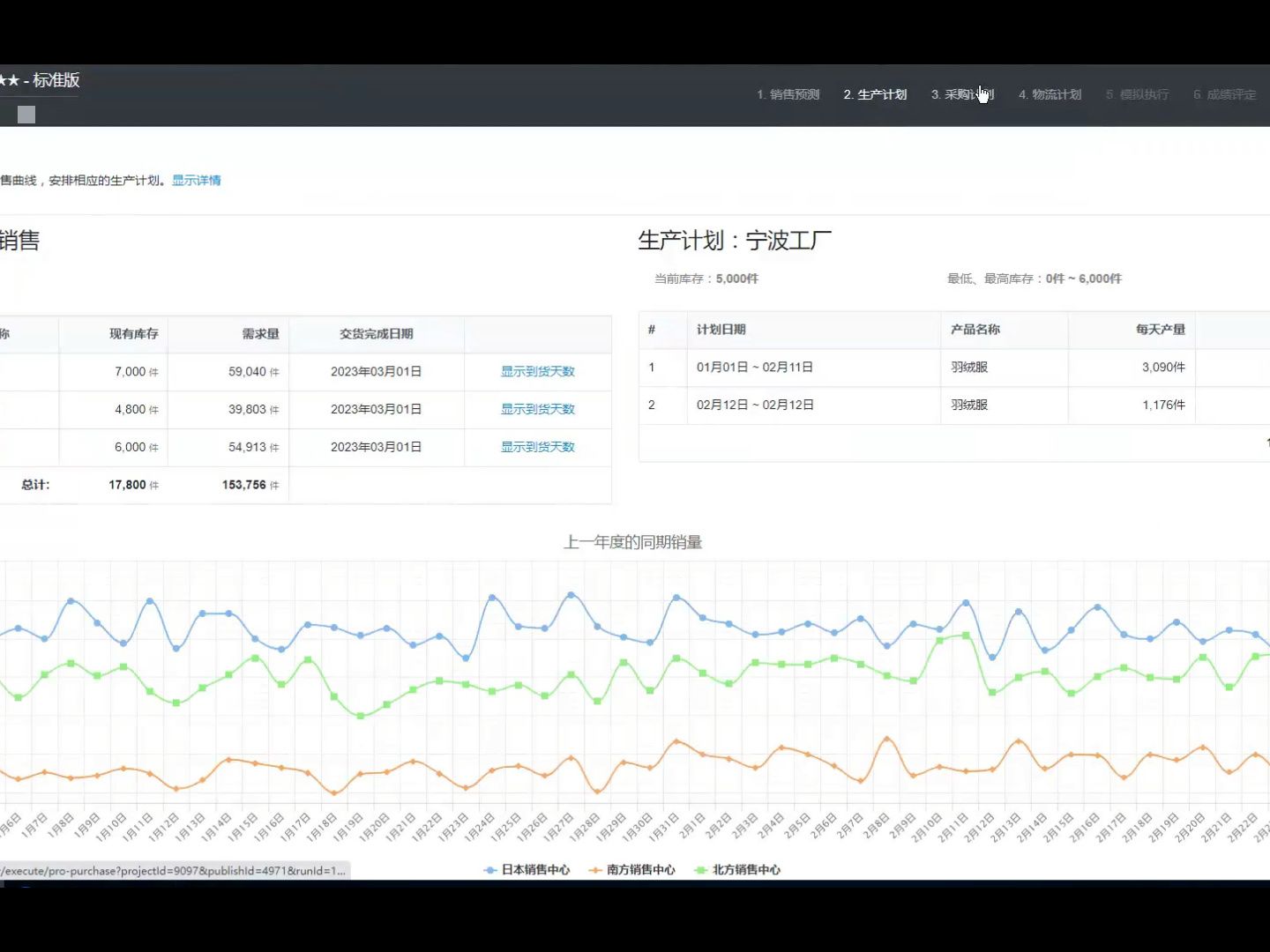Open the 1. 销售预测 step tab
Viewport: 1270px width, 952px height.
coord(788,94)
